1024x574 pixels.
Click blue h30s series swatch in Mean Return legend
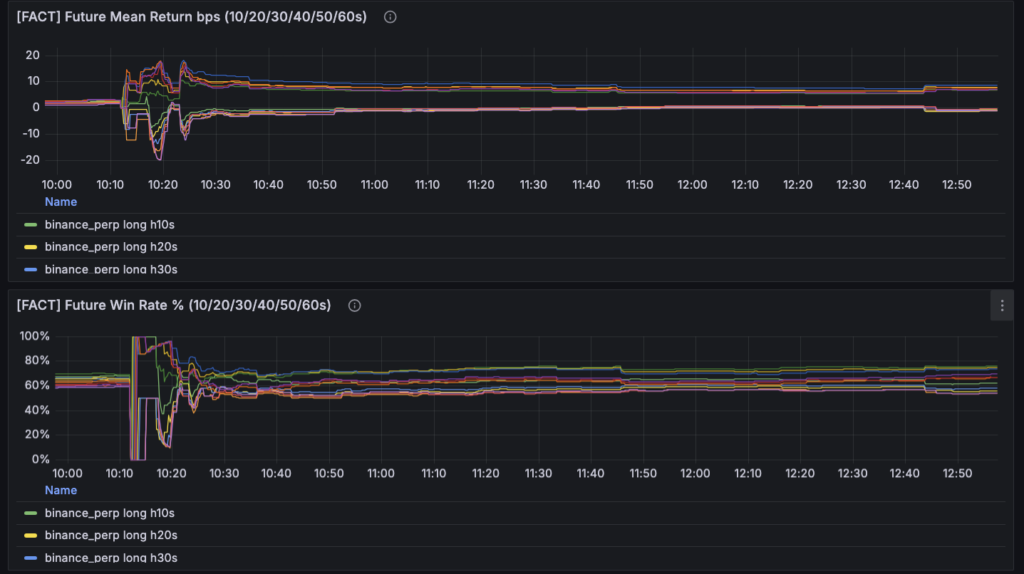tap(30, 269)
